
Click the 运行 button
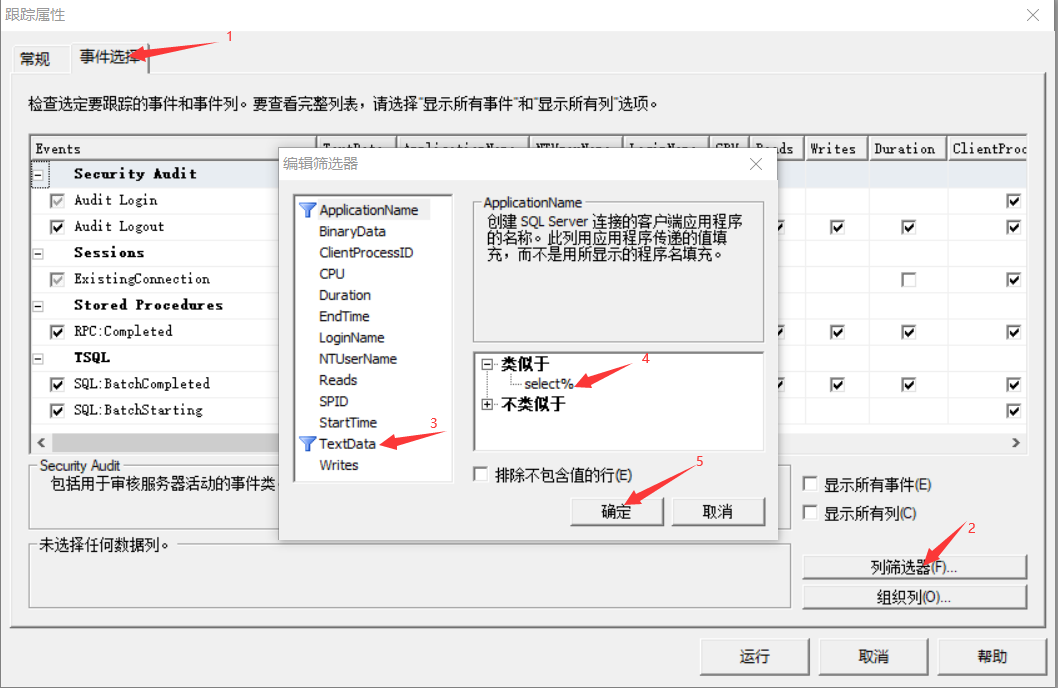coord(754,656)
